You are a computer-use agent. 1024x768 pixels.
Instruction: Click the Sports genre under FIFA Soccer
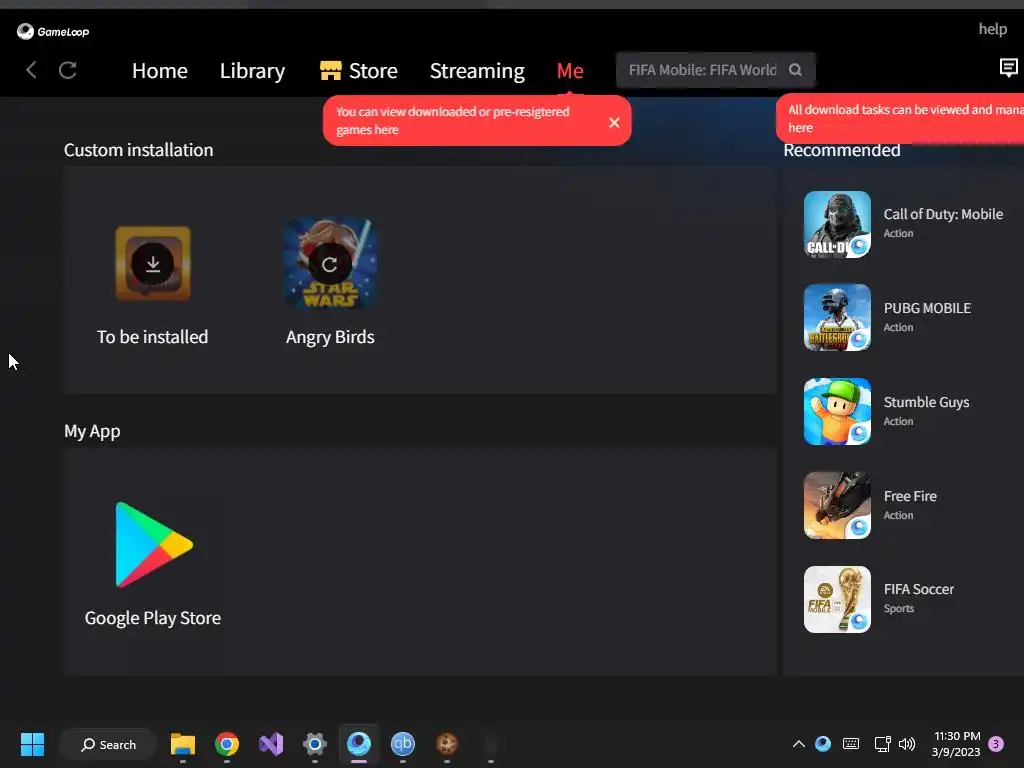coord(899,609)
